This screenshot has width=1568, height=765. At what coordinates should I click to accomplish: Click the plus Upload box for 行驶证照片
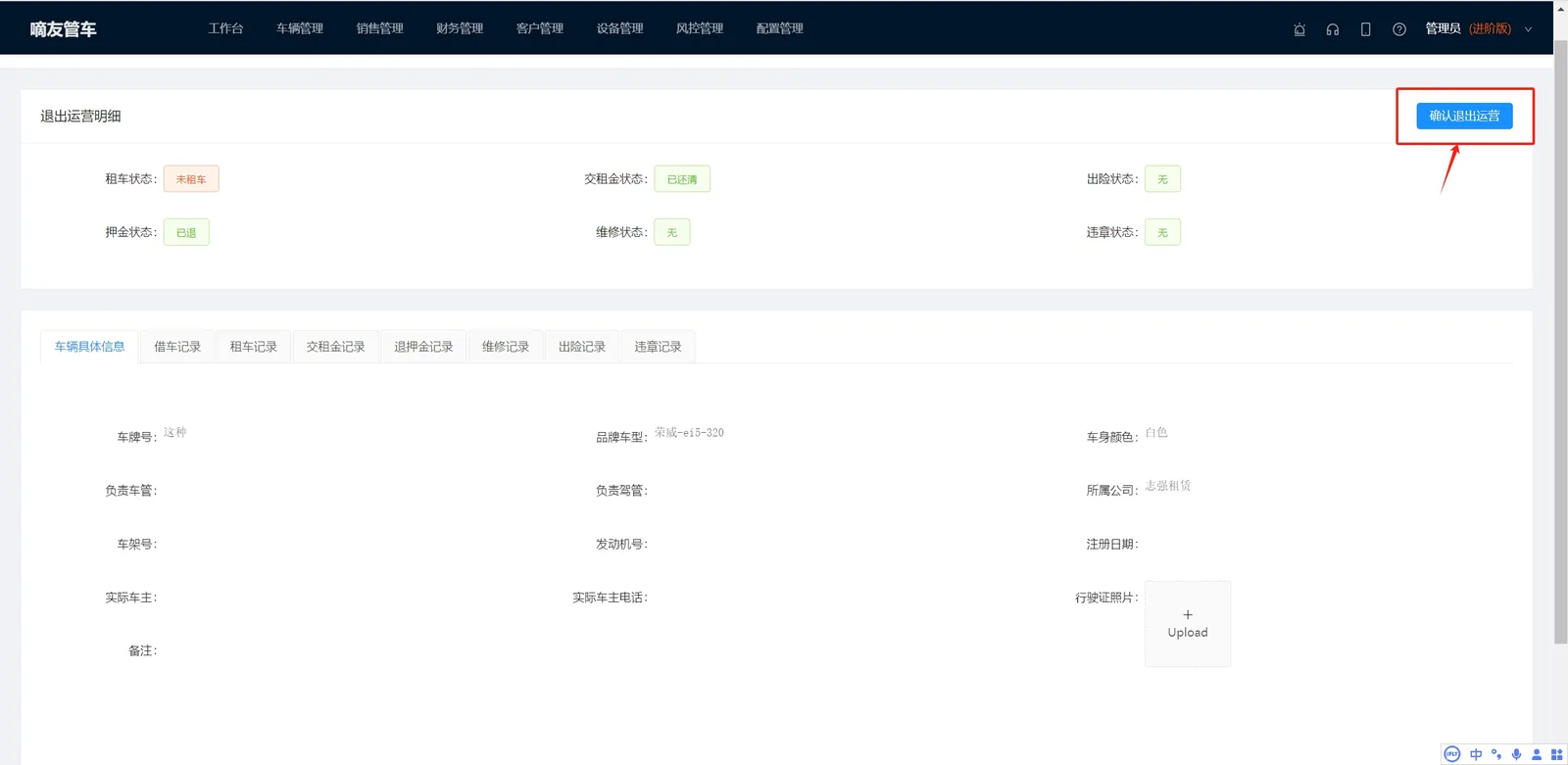point(1188,624)
